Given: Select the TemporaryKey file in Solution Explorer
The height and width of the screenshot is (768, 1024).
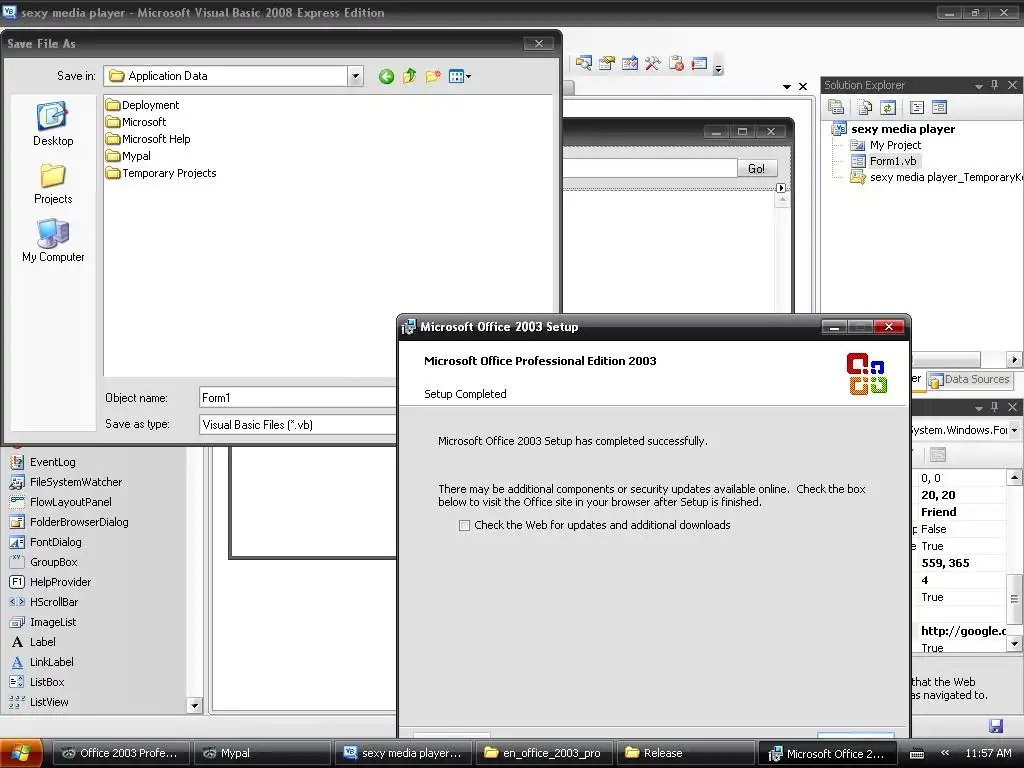Looking at the screenshot, I should [x=936, y=177].
